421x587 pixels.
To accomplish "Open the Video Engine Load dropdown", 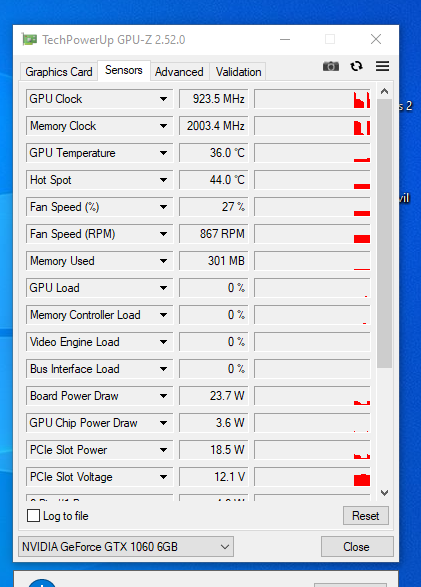I will pyautogui.click(x=163, y=342).
